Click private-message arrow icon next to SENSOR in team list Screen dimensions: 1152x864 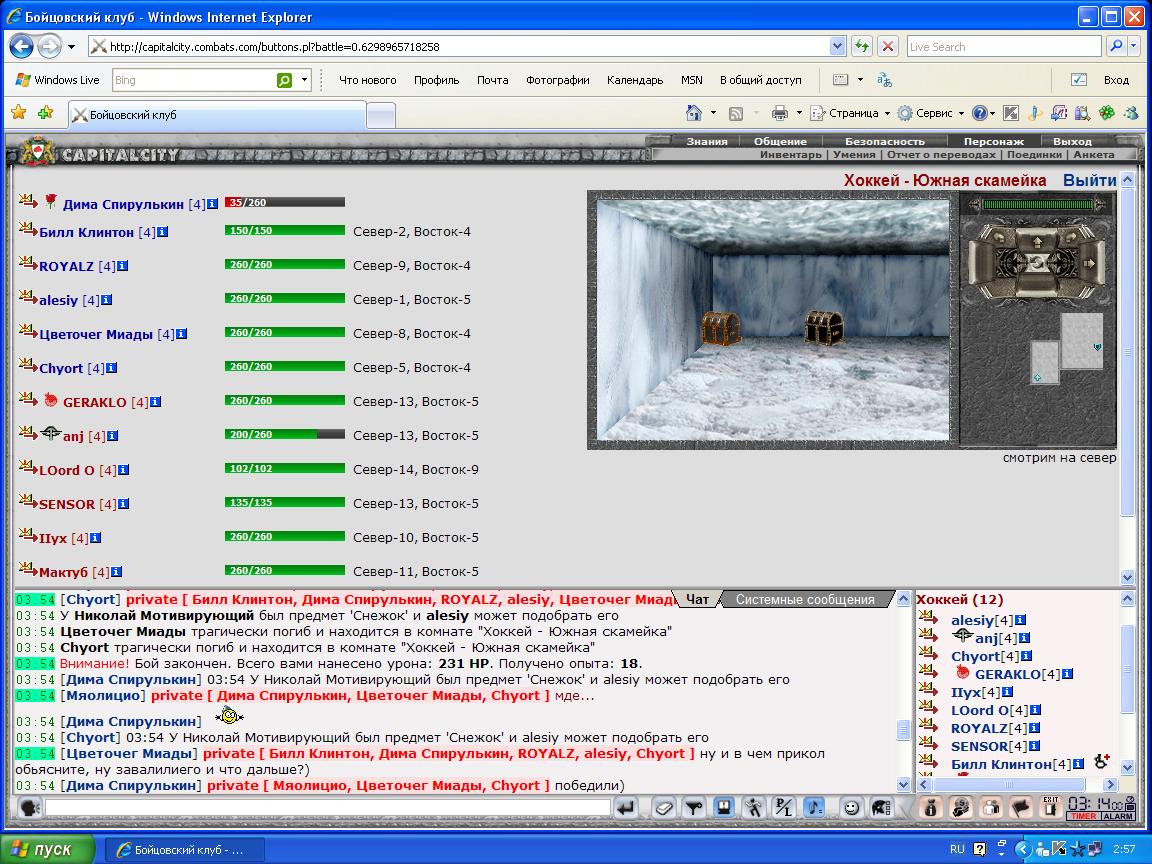[28, 500]
